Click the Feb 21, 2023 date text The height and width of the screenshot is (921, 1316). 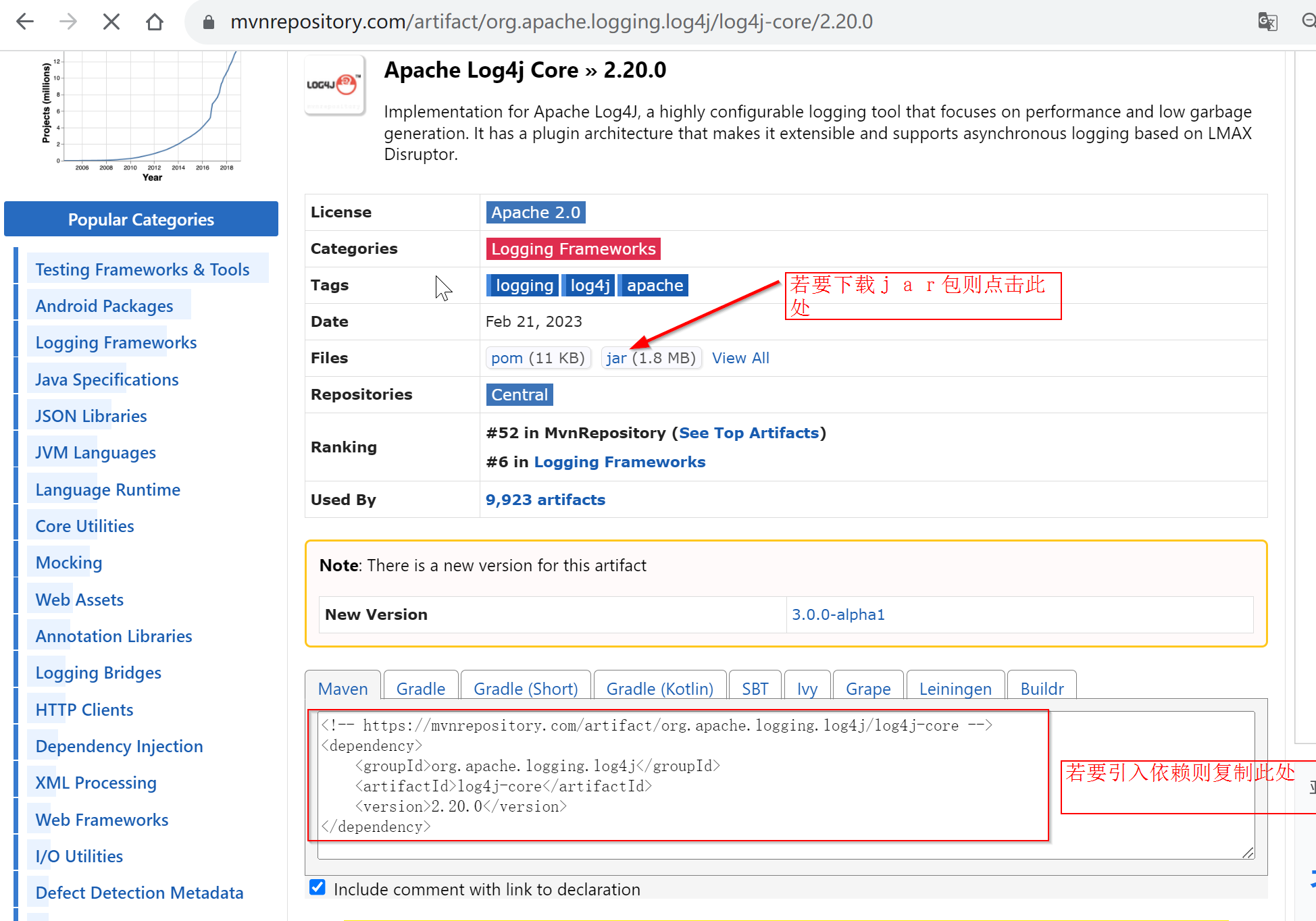point(534,321)
